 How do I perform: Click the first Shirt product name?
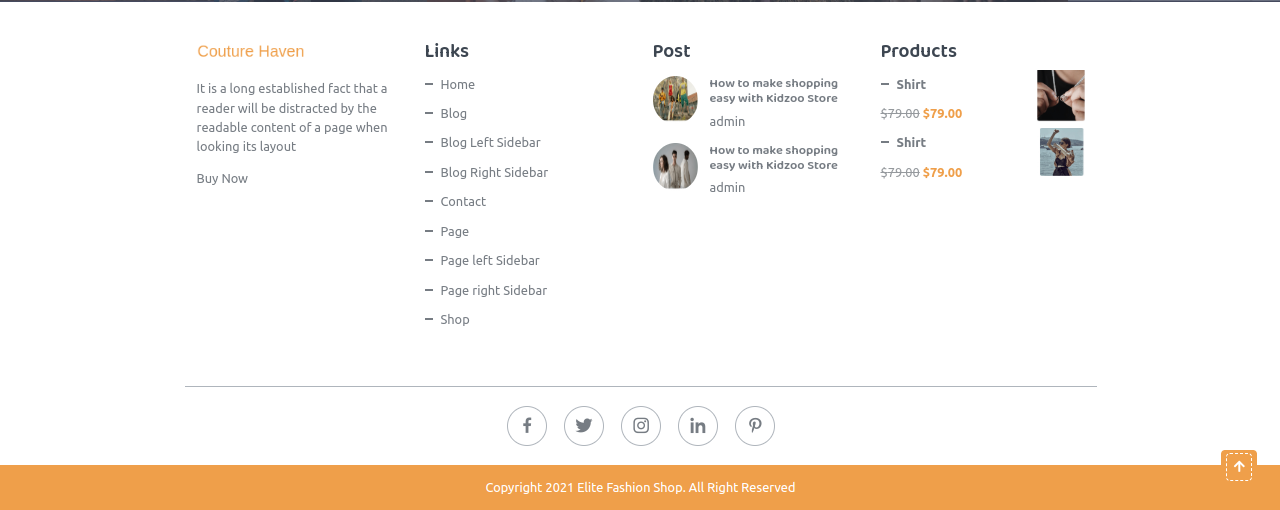[x=910, y=85]
